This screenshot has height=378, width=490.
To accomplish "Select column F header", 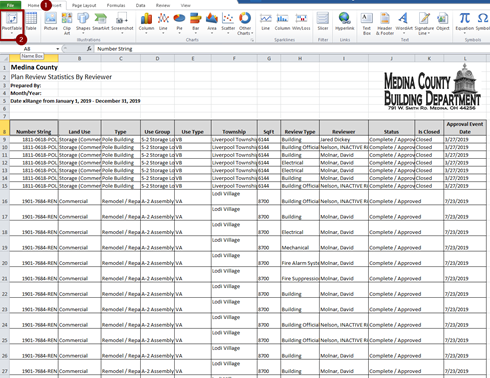I will click(234, 58).
